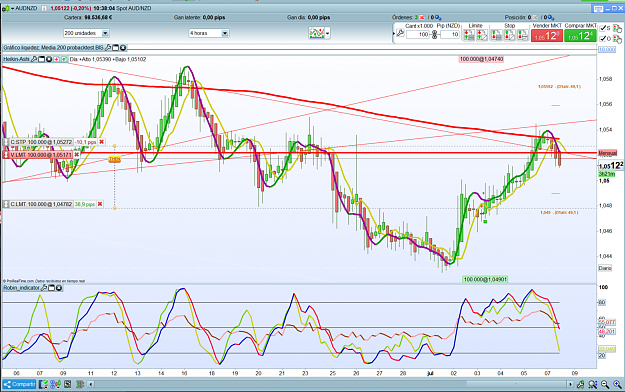The image size is (625, 392).
Task: Click the THEN order link tag
Action: (114, 159)
